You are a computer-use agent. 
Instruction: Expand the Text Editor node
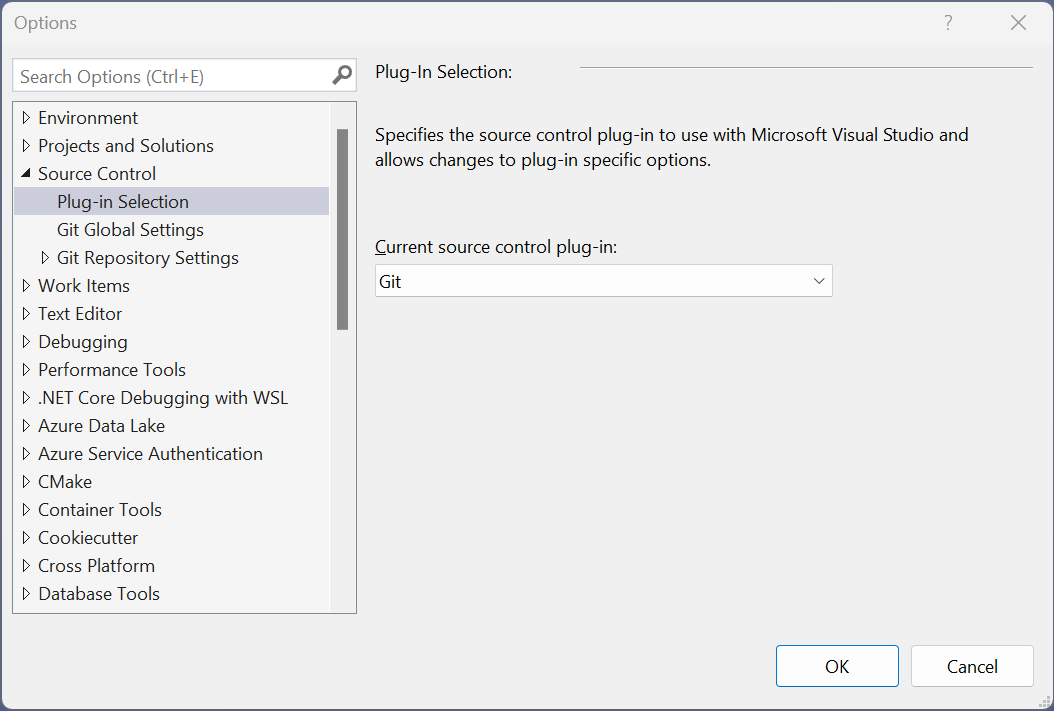pyautogui.click(x=26, y=314)
